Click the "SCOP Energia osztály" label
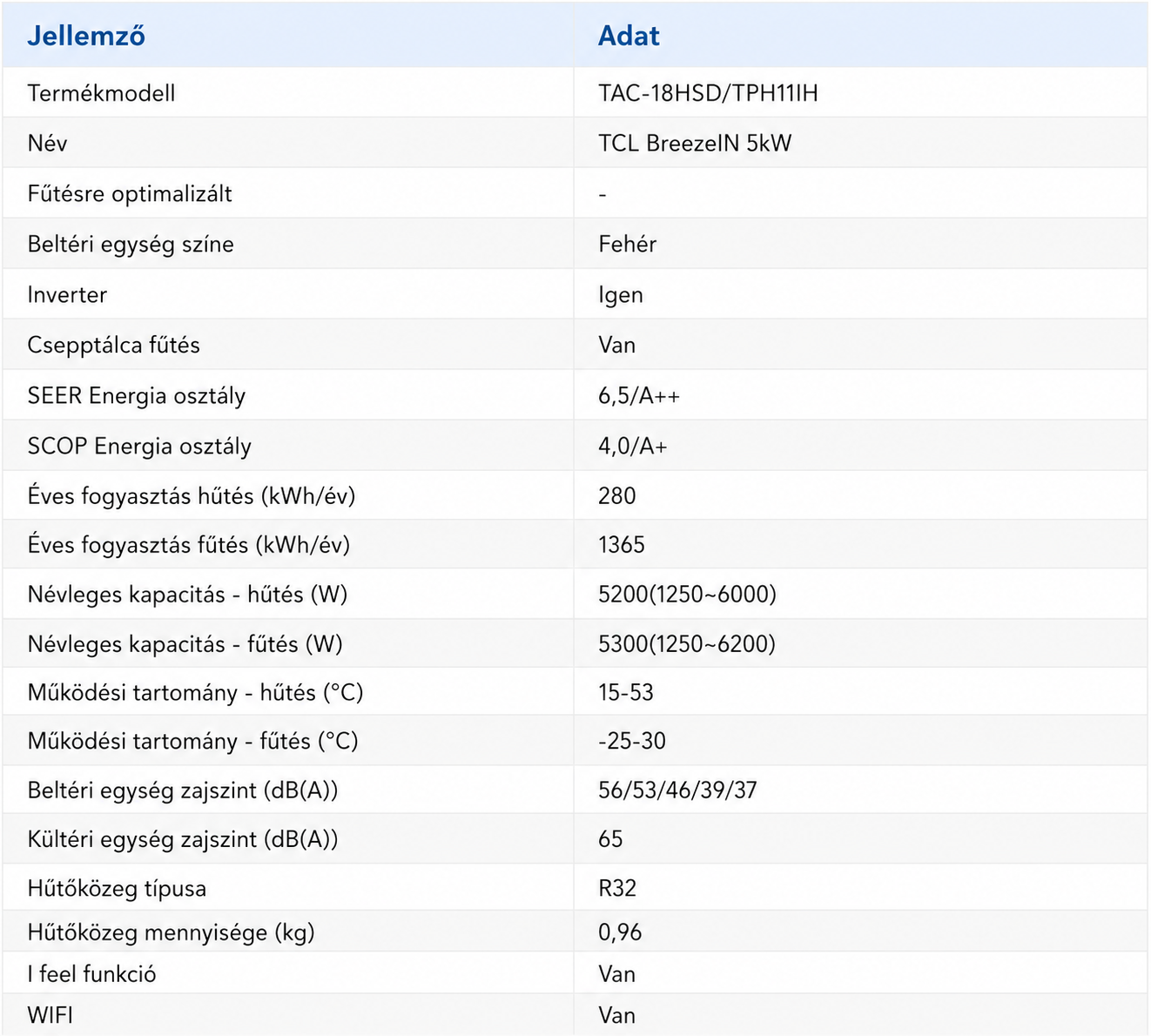The width and height of the screenshot is (1151, 1036). pyautogui.click(x=139, y=446)
